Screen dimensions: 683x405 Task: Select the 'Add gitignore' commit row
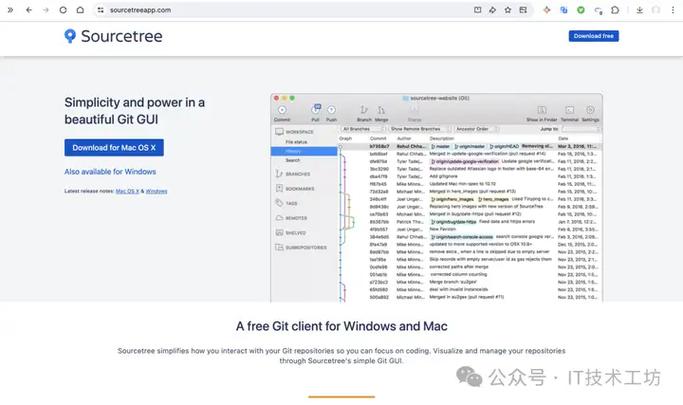click(x=470, y=176)
